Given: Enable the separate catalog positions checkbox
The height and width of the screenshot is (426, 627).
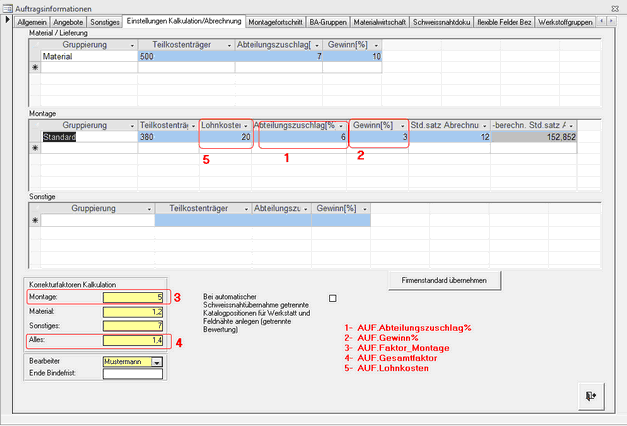Looking at the screenshot, I should pyautogui.click(x=333, y=298).
